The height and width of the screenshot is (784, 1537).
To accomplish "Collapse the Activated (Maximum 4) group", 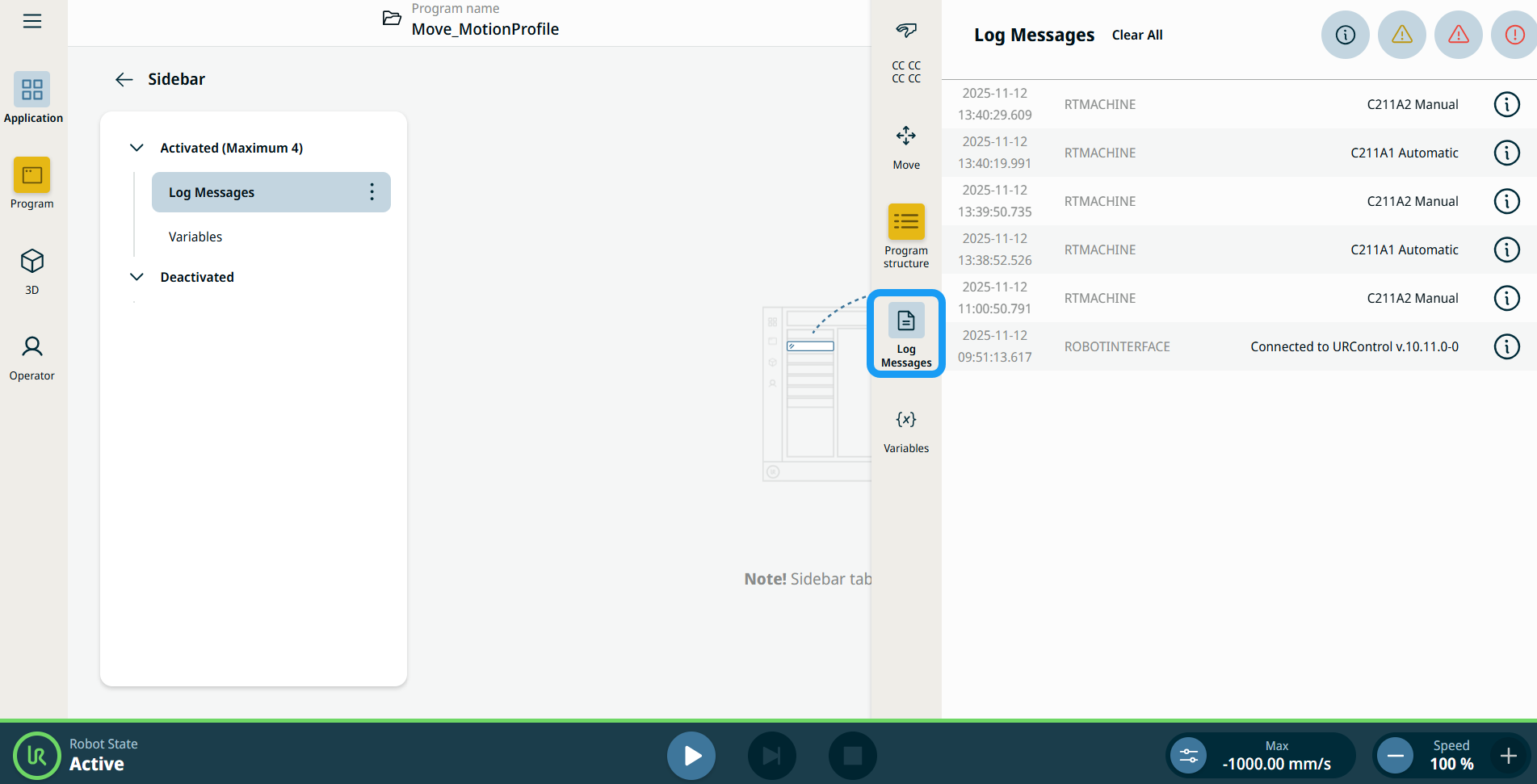I will [x=137, y=148].
